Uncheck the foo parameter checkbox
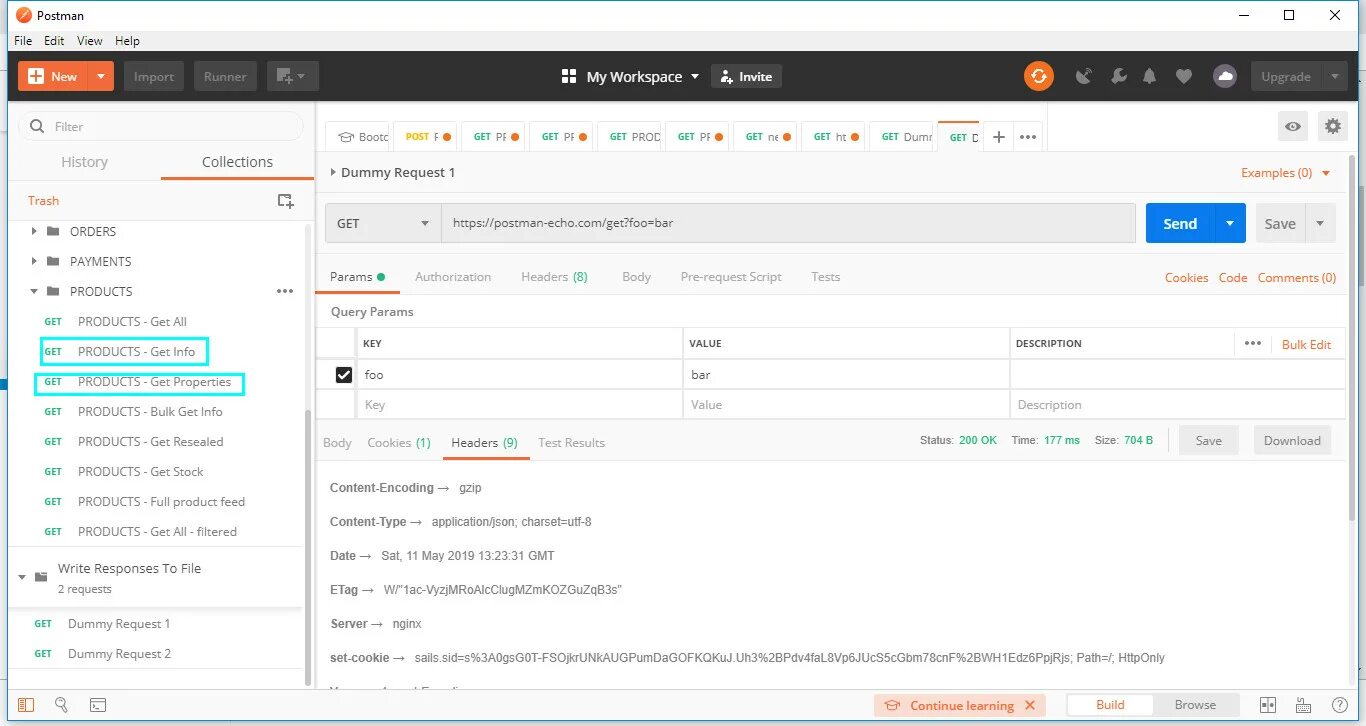The image size is (1366, 726). (x=344, y=374)
